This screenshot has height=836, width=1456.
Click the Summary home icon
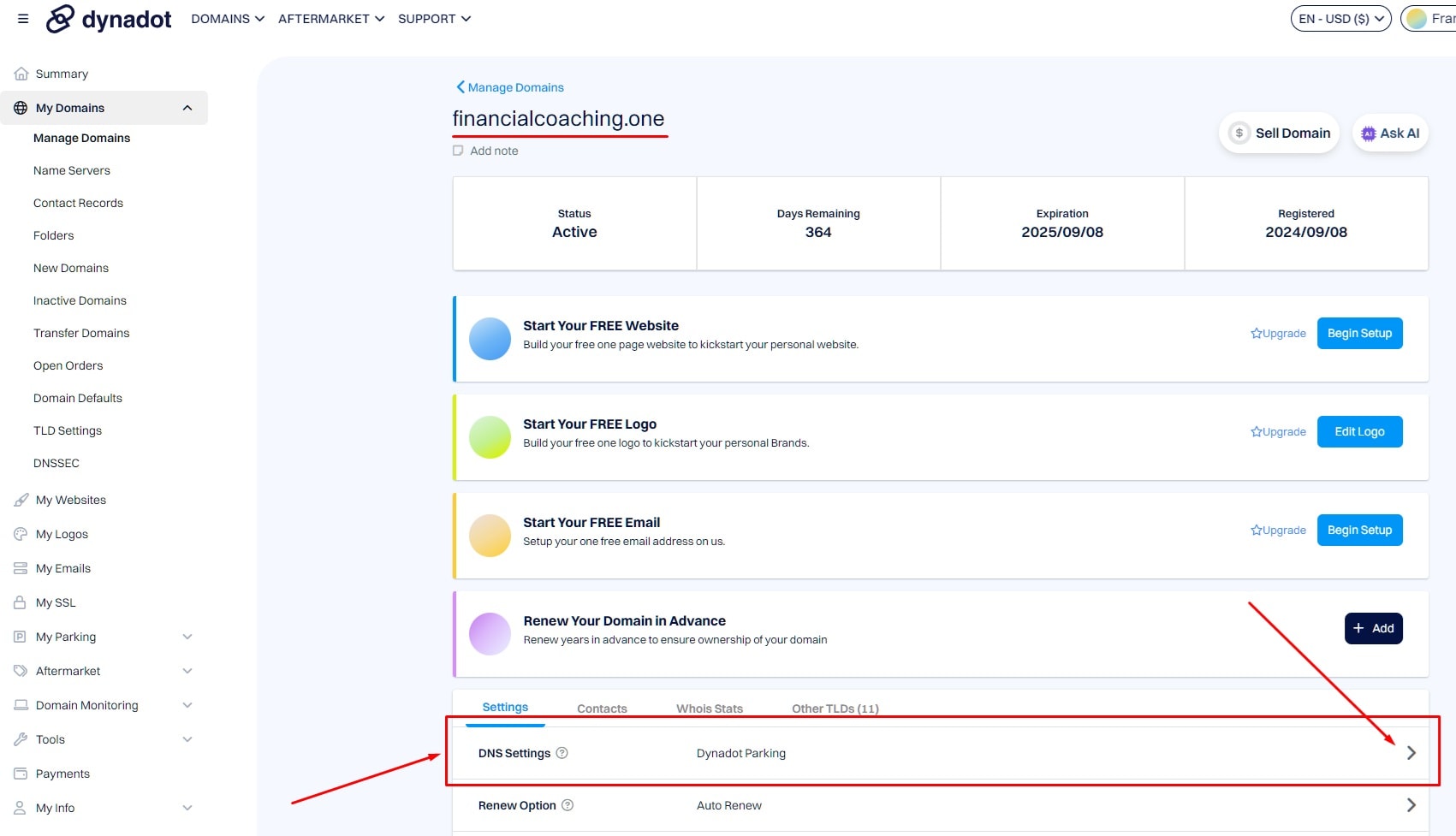pos(21,74)
